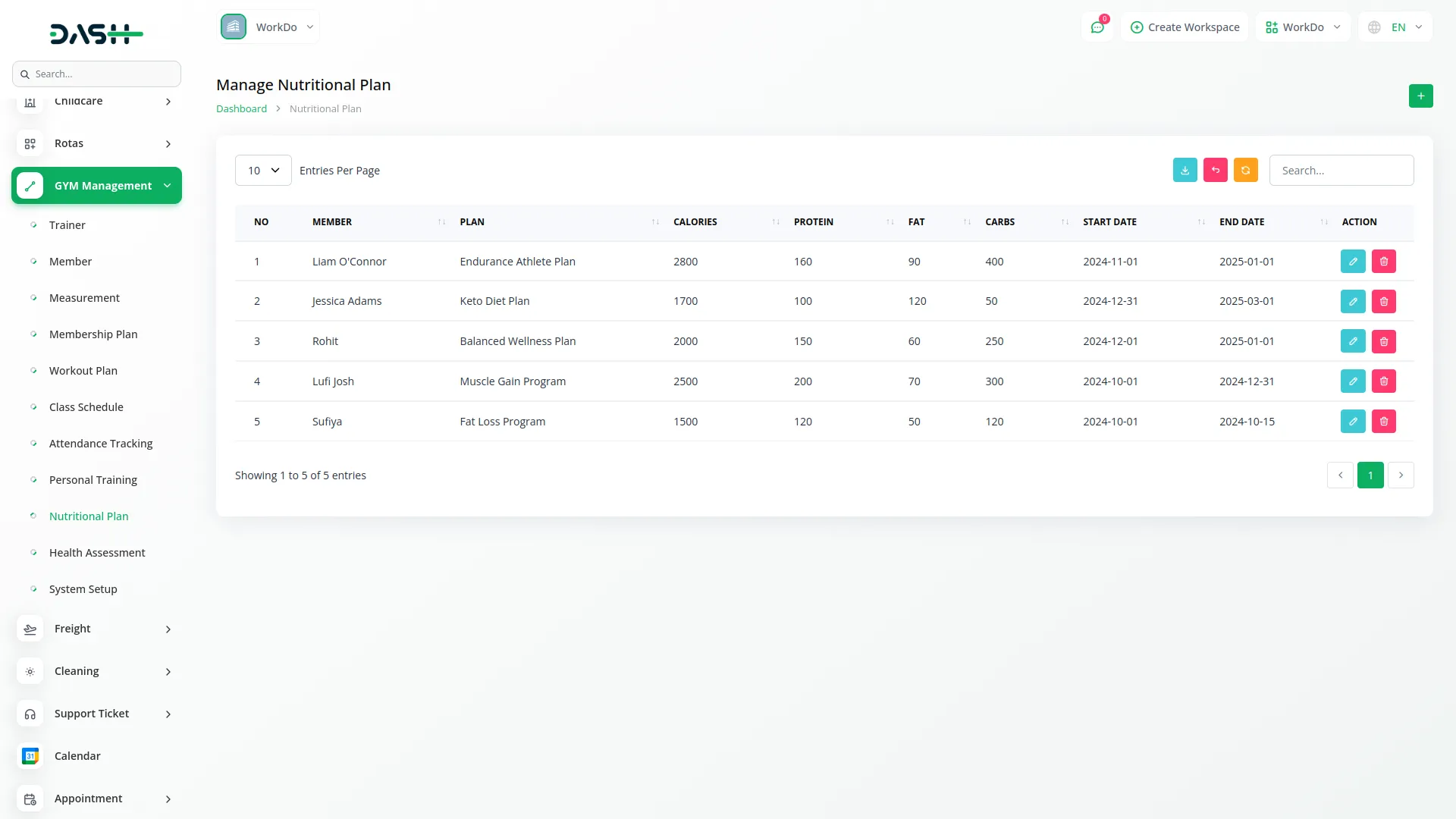This screenshot has height=819, width=1456.
Task: Sort table by Calories column
Action: [x=695, y=222]
